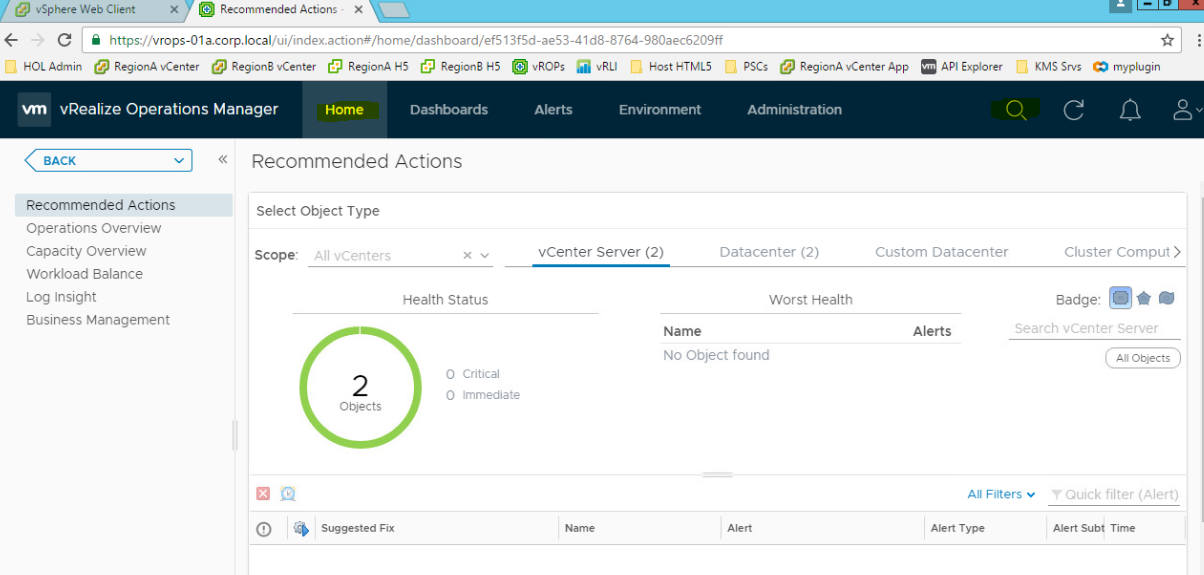
Task: Click the suspend alert clock icon
Action: pyautogui.click(x=288, y=494)
